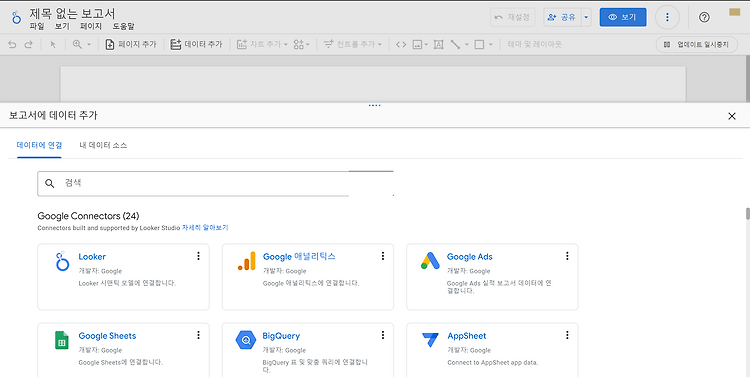750x380 pixels.
Task: Click the zoom magnifier icon
Action: click(x=77, y=44)
